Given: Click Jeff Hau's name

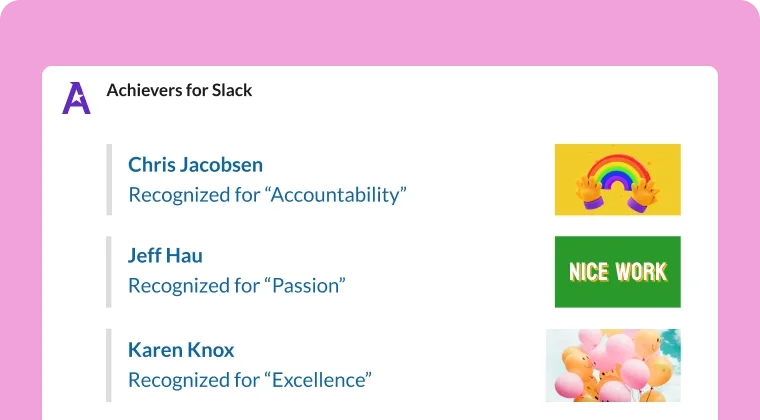Looking at the screenshot, I should [x=165, y=255].
